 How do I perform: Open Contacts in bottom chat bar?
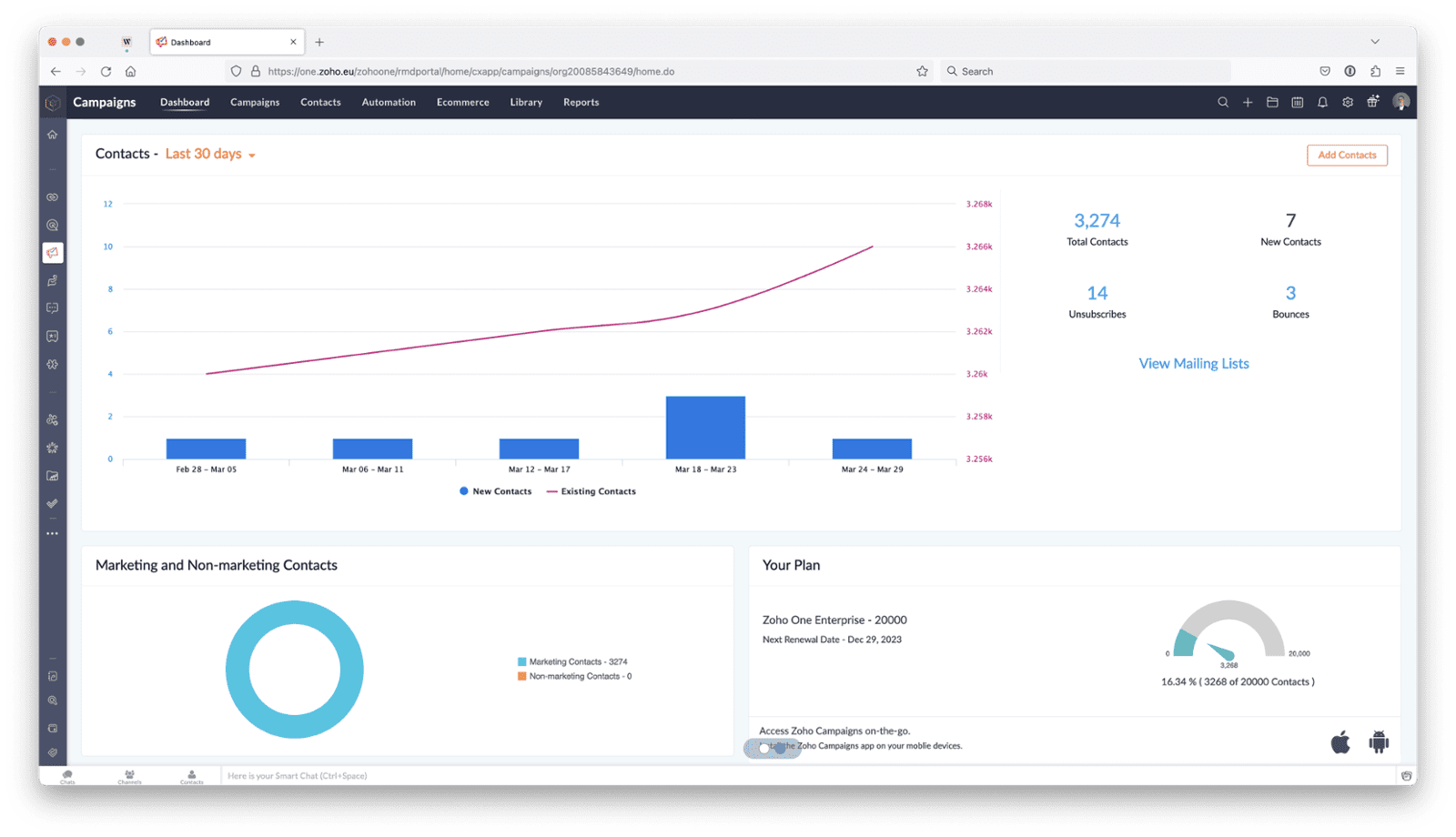192,776
